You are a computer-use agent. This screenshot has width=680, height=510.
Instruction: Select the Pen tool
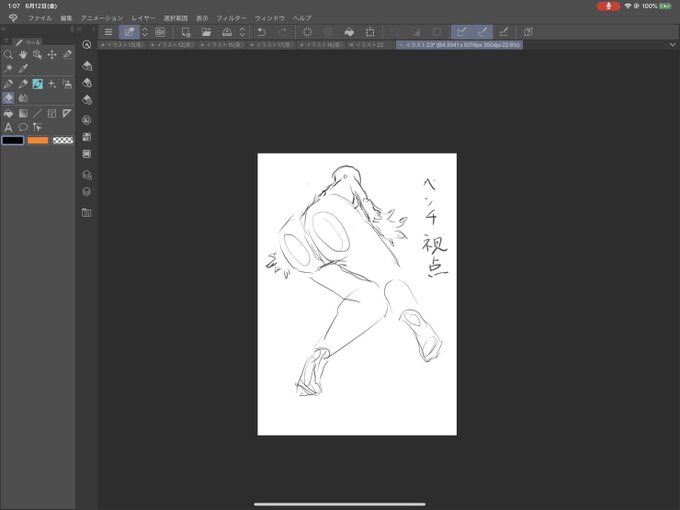pos(8,84)
